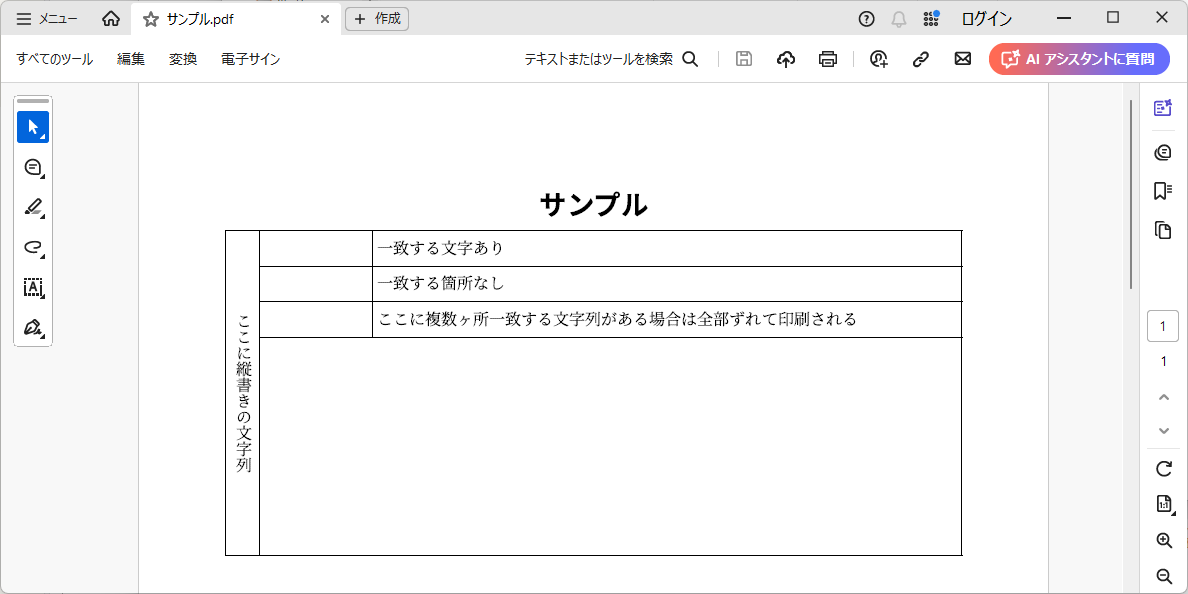Click the cloud upload icon
The image size is (1188, 594).
coord(786,59)
